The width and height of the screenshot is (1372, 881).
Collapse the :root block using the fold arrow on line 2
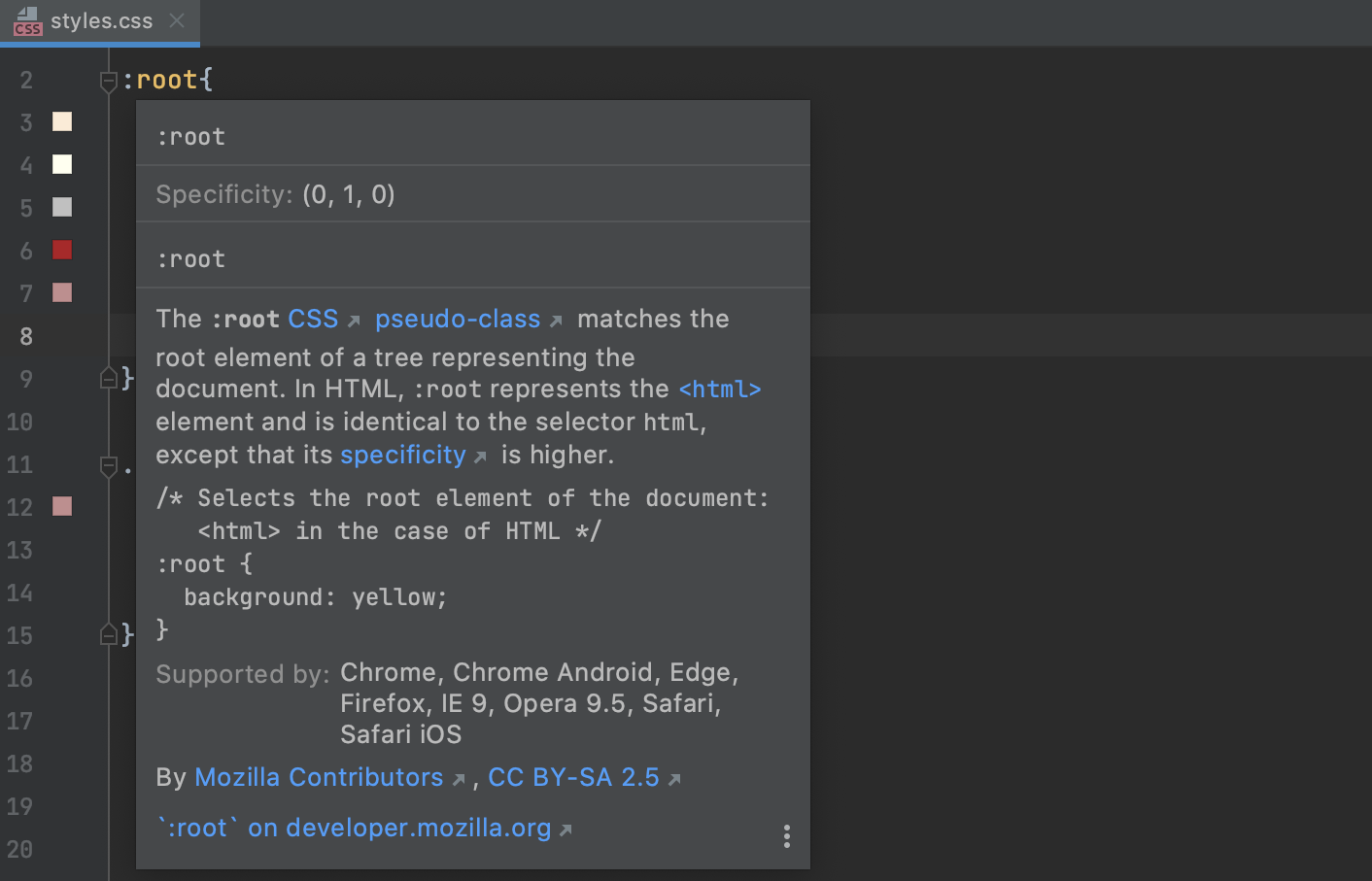pos(108,82)
